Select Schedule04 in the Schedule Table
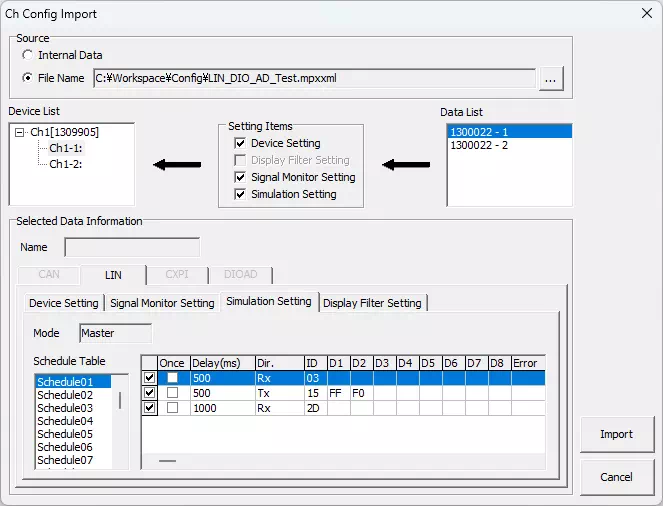663x506 pixels. click(x=73, y=421)
